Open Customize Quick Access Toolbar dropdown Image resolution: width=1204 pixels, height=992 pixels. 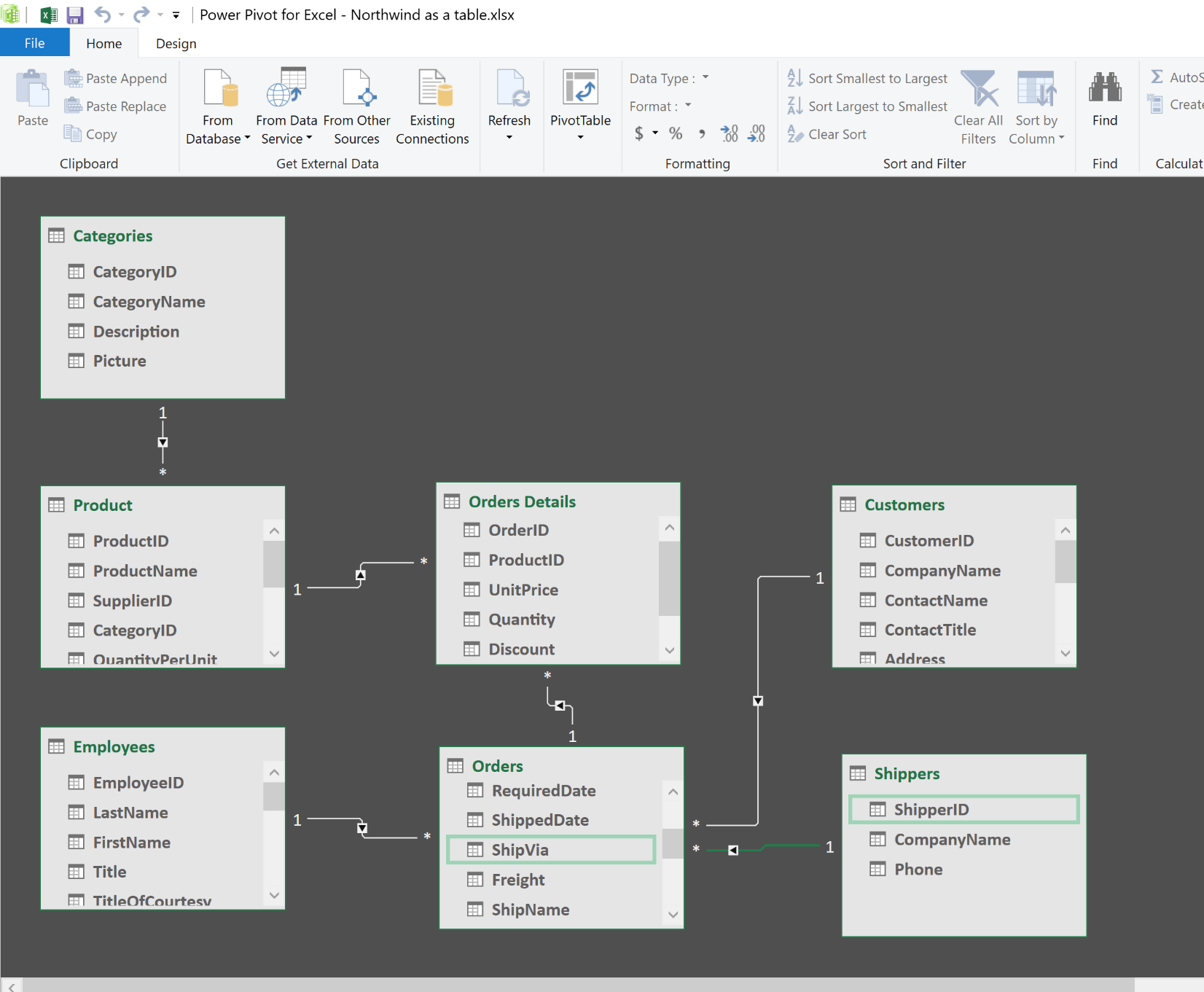point(176,15)
